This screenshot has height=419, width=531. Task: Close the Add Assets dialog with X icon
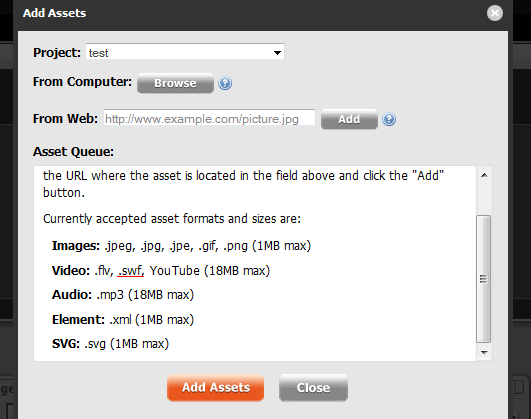pyautogui.click(x=495, y=13)
